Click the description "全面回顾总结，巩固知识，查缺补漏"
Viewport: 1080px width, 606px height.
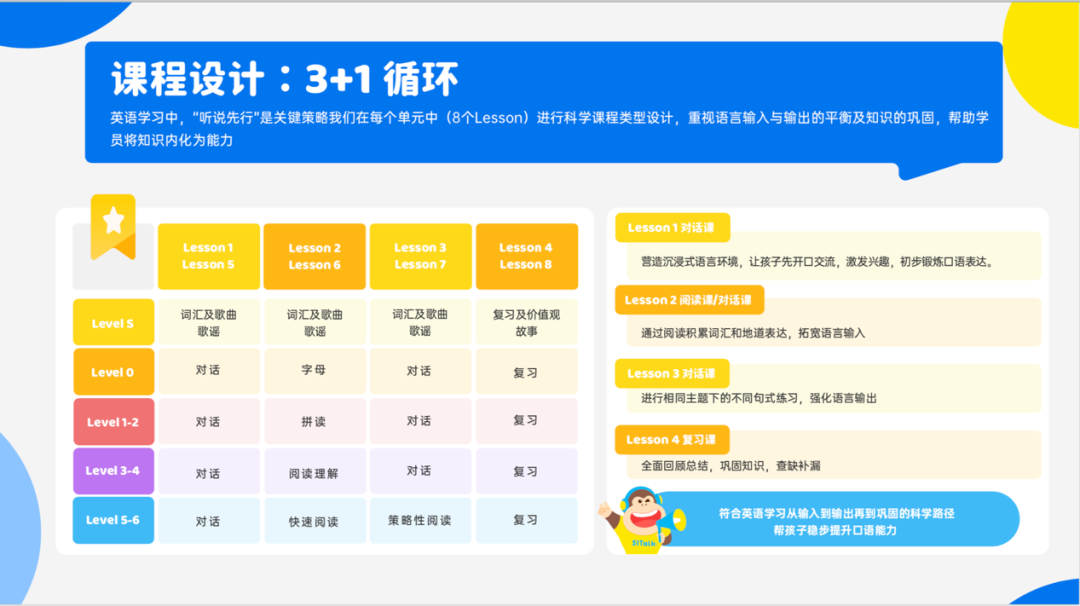point(730,466)
